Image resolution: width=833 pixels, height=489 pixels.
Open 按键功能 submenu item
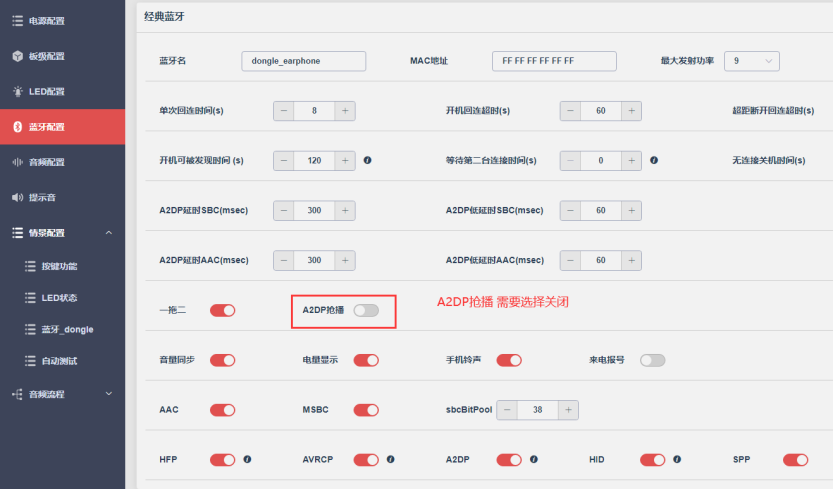(62, 266)
